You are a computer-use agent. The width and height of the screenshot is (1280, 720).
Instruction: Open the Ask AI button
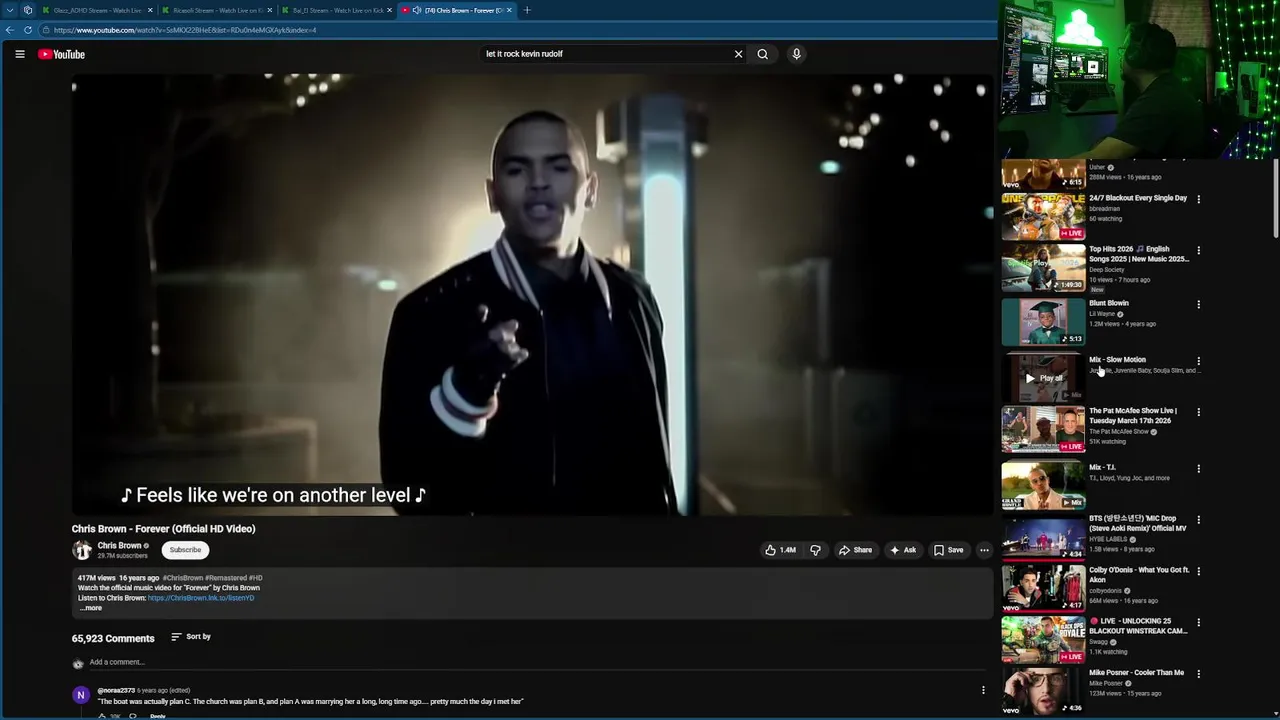click(x=902, y=550)
